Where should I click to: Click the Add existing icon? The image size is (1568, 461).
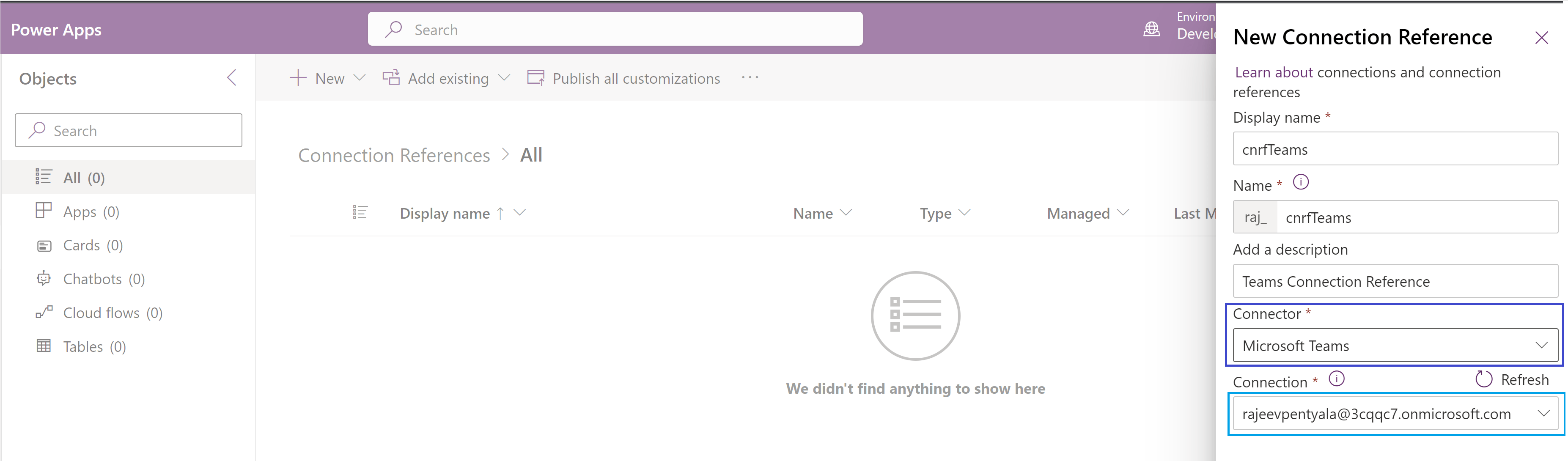pos(391,78)
